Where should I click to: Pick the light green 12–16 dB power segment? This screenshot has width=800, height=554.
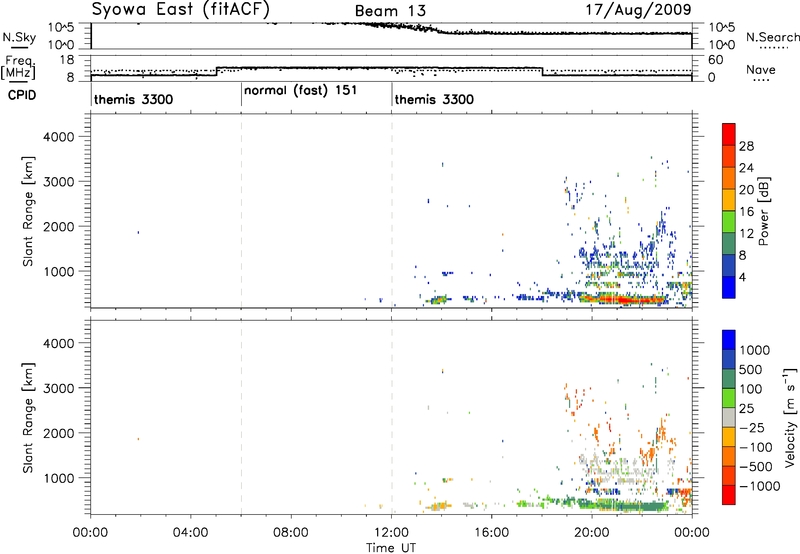[x=729, y=222]
